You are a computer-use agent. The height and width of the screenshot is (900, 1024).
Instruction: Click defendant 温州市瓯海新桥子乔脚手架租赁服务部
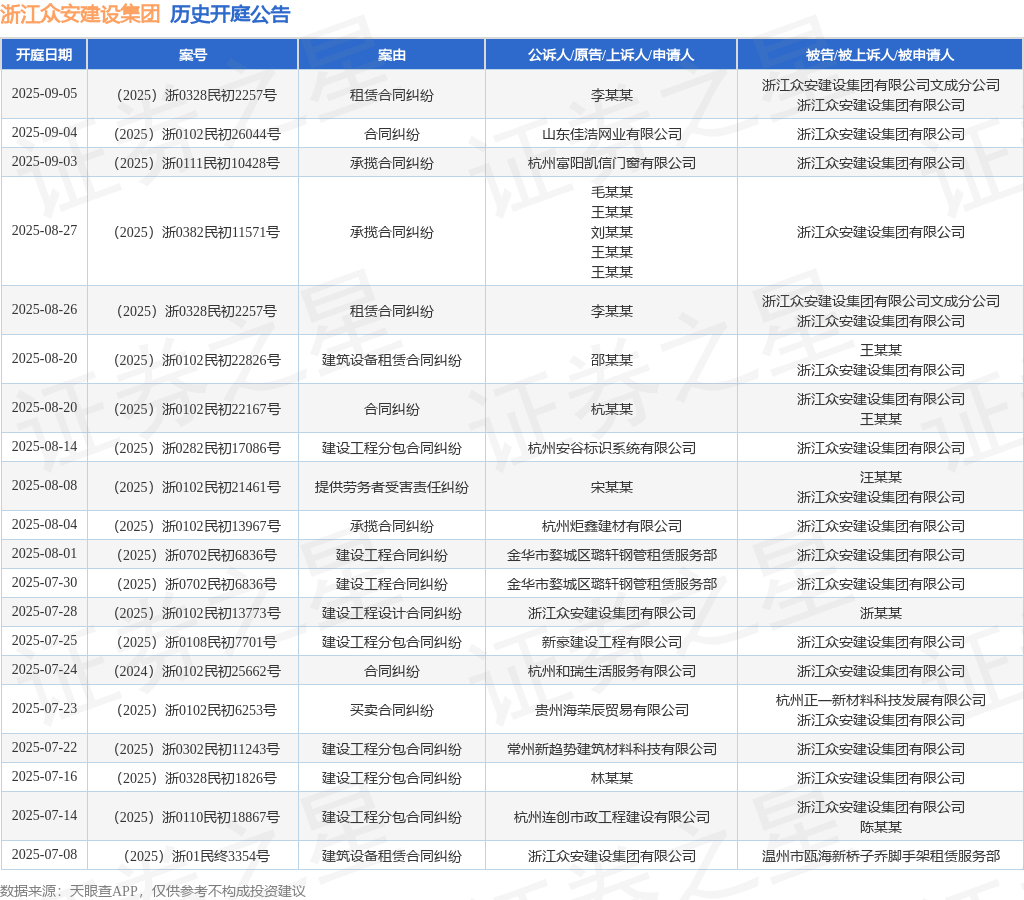(x=880, y=856)
